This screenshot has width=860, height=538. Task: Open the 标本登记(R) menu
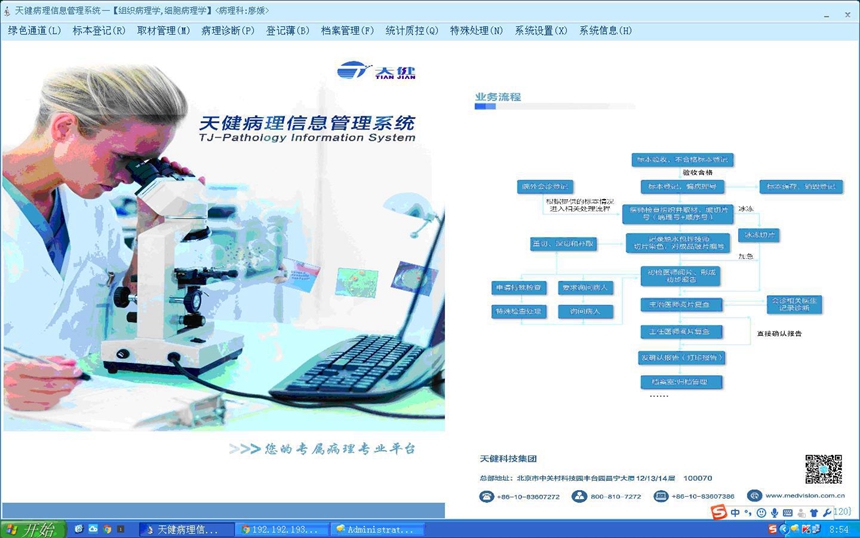[x=99, y=31]
